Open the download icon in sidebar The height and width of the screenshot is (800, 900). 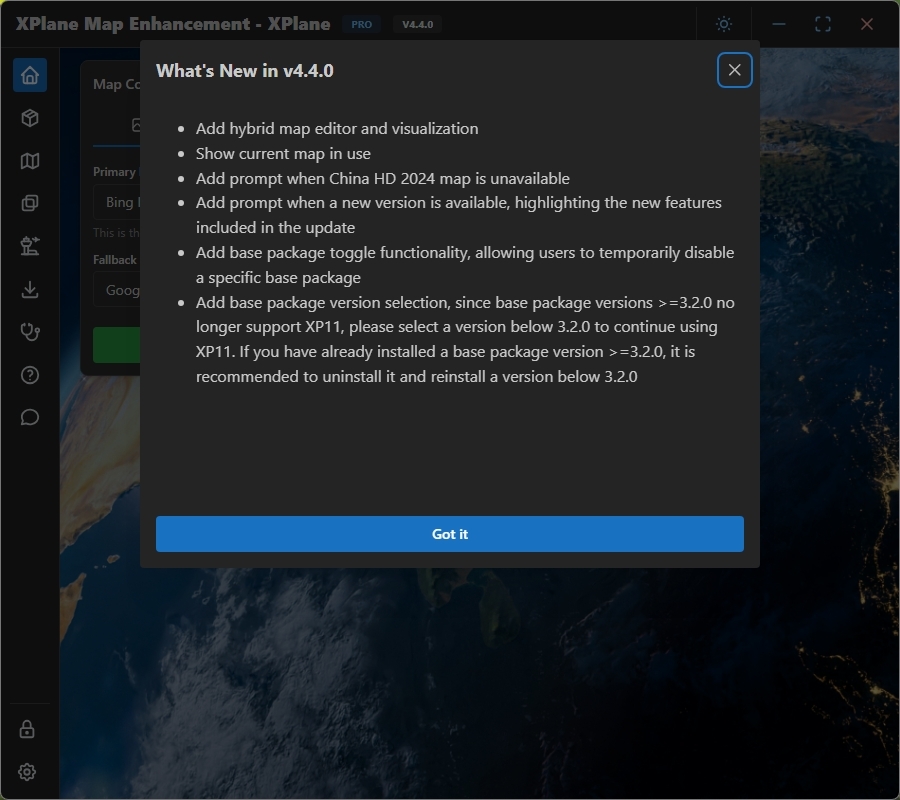pos(30,289)
